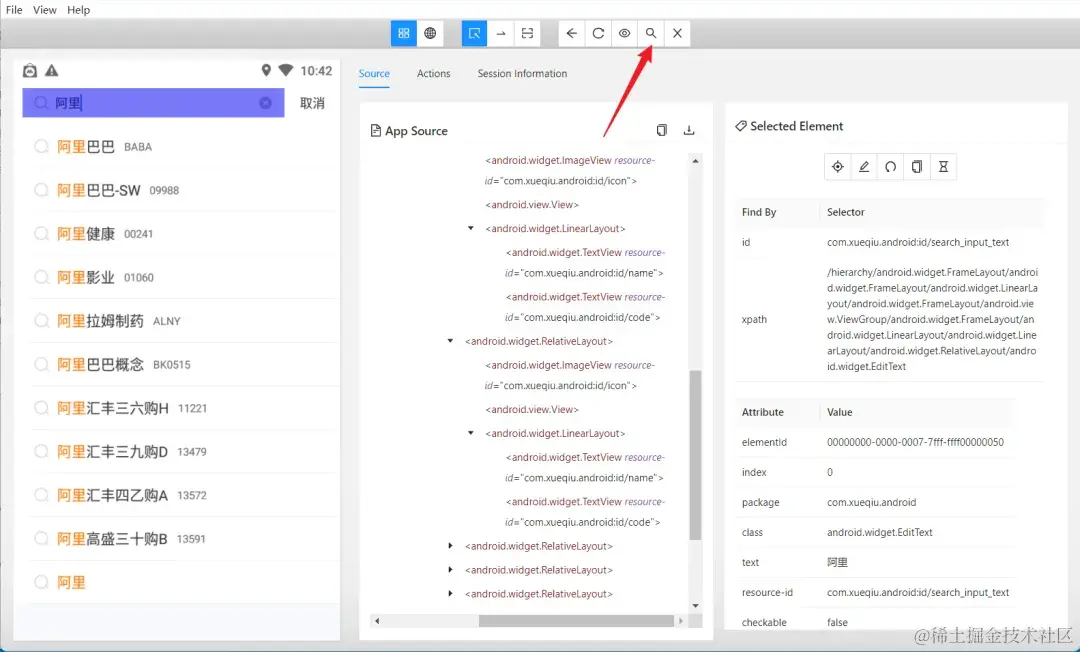The width and height of the screenshot is (1080, 652).
Task: Click the phone search input containing 阿里
Action: tap(153, 103)
